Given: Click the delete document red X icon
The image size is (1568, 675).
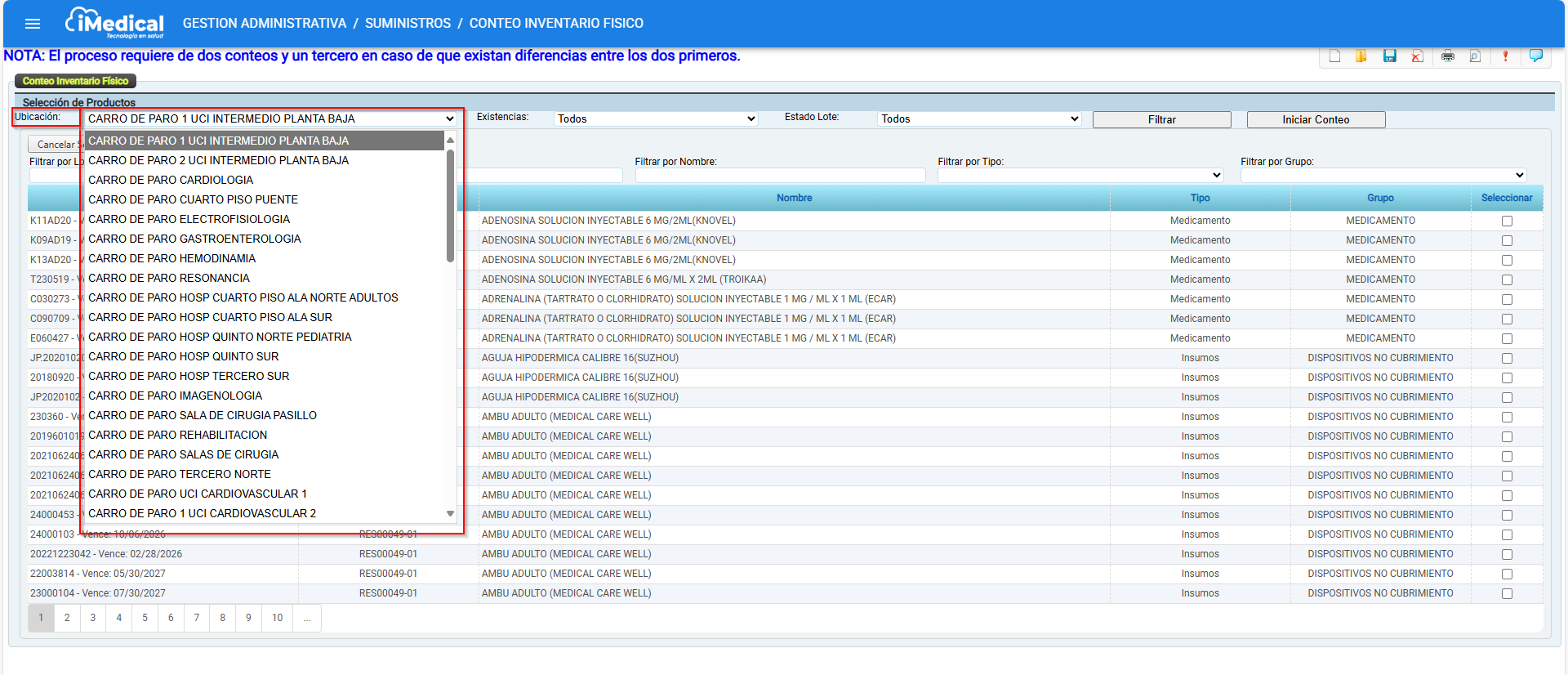Looking at the screenshot, I should (1418, 56).
